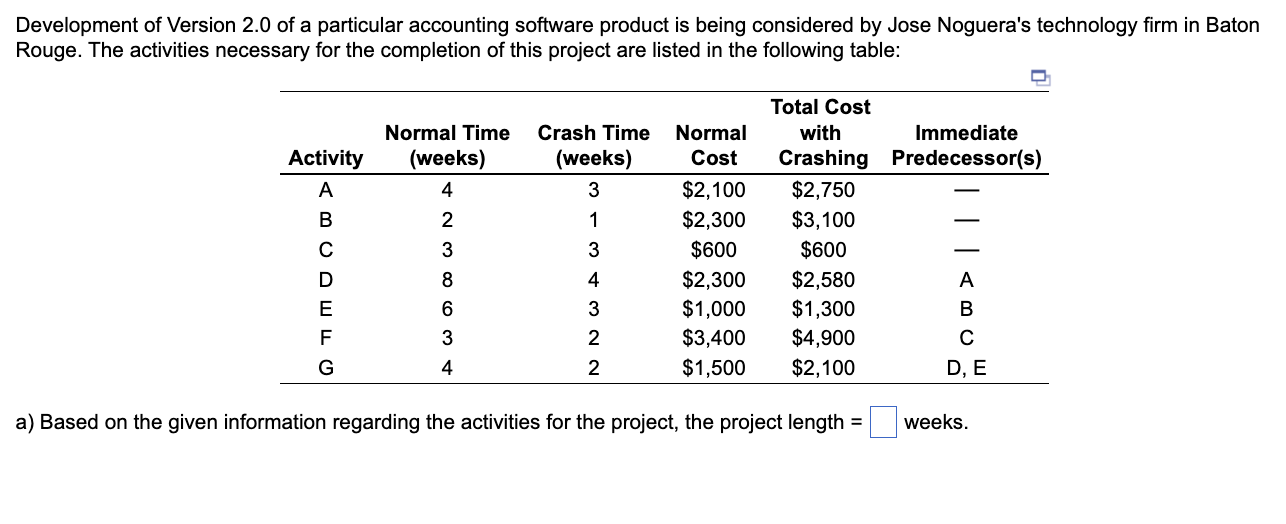
Task: Click the Normal Cost column header
Action: click(x=712, y=146)
